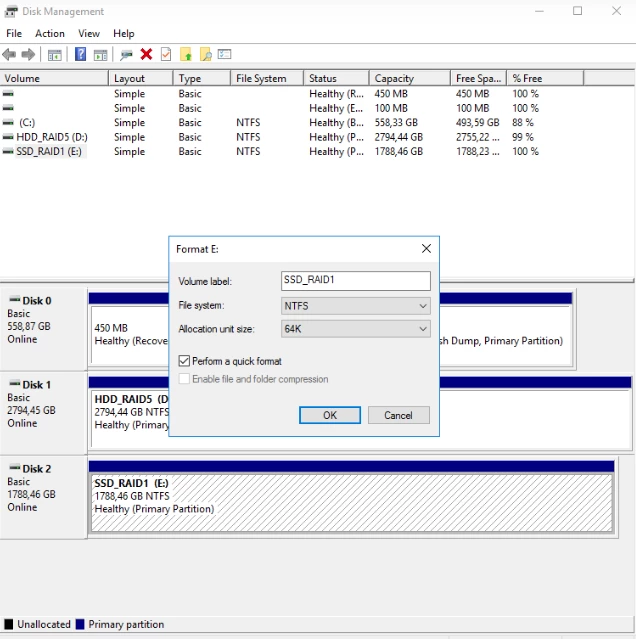636x639 pixels.
Task: Click the Volume label text field
Action: click(356, 281)
